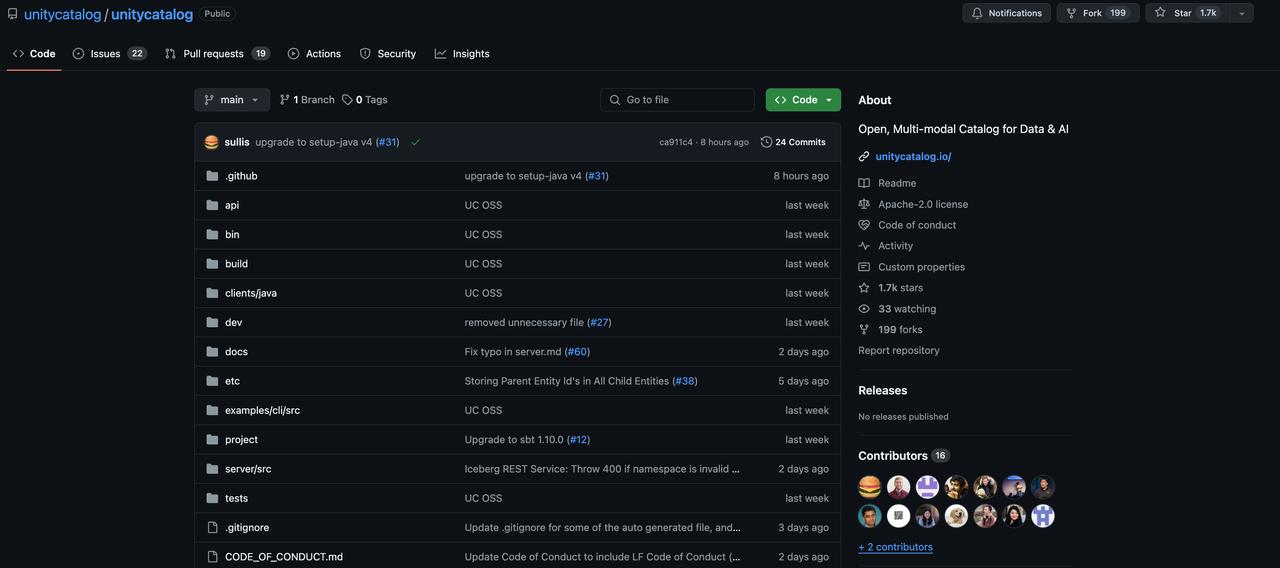Click the Activity pulse icon in About
Viewport: 1280px width, 568px height.
click(x=864, y=246)
